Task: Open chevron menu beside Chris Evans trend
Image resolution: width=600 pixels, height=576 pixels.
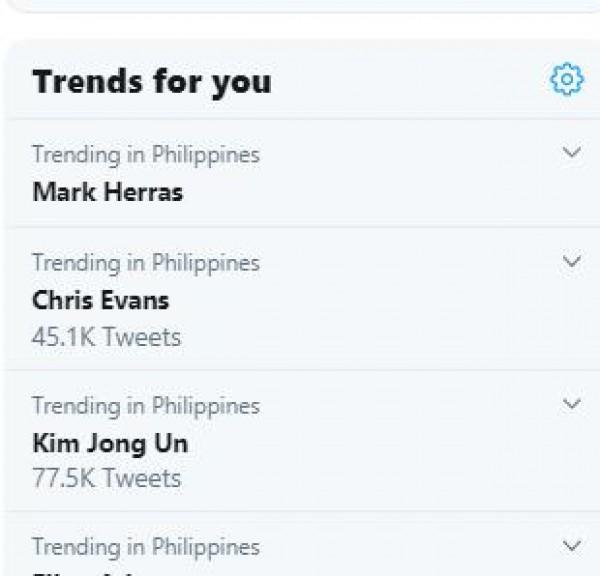Action: tap(572, 261)
